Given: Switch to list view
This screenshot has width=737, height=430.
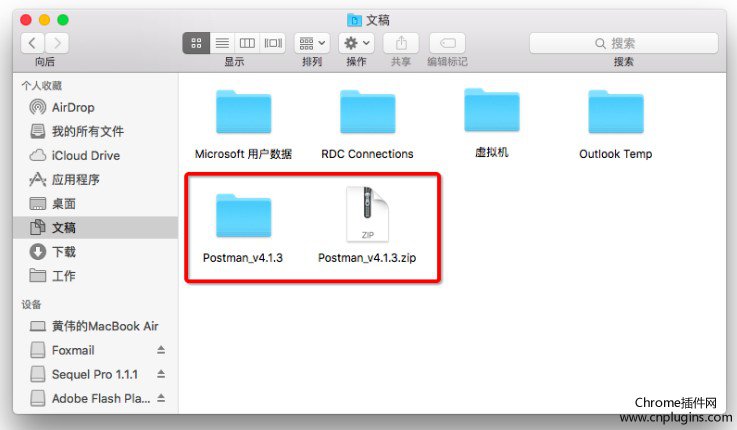Looking at the screenshot, I should 222,43.
